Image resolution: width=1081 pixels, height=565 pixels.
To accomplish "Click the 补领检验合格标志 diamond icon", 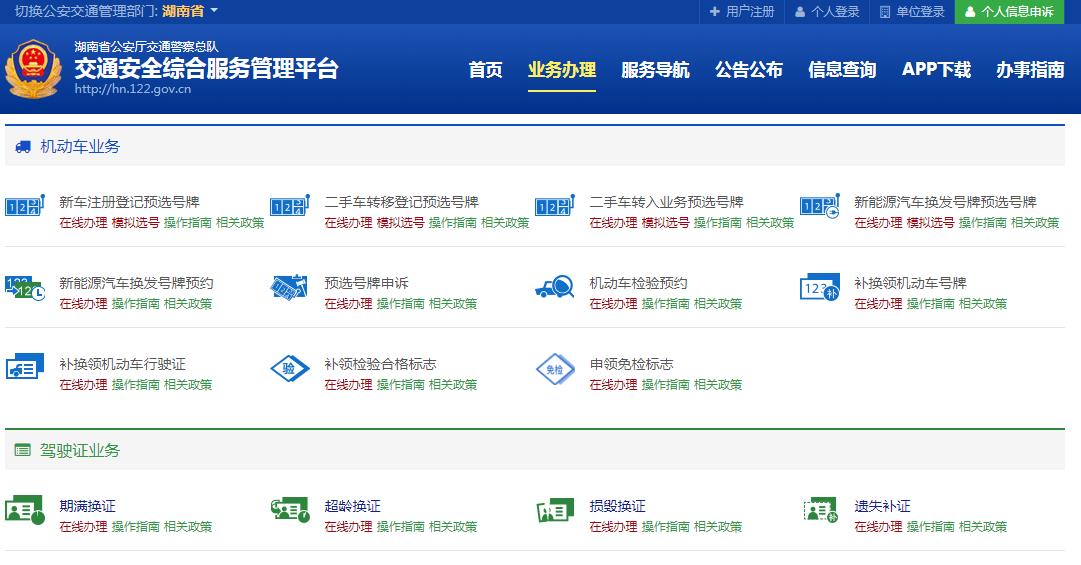I will [290, 369].
